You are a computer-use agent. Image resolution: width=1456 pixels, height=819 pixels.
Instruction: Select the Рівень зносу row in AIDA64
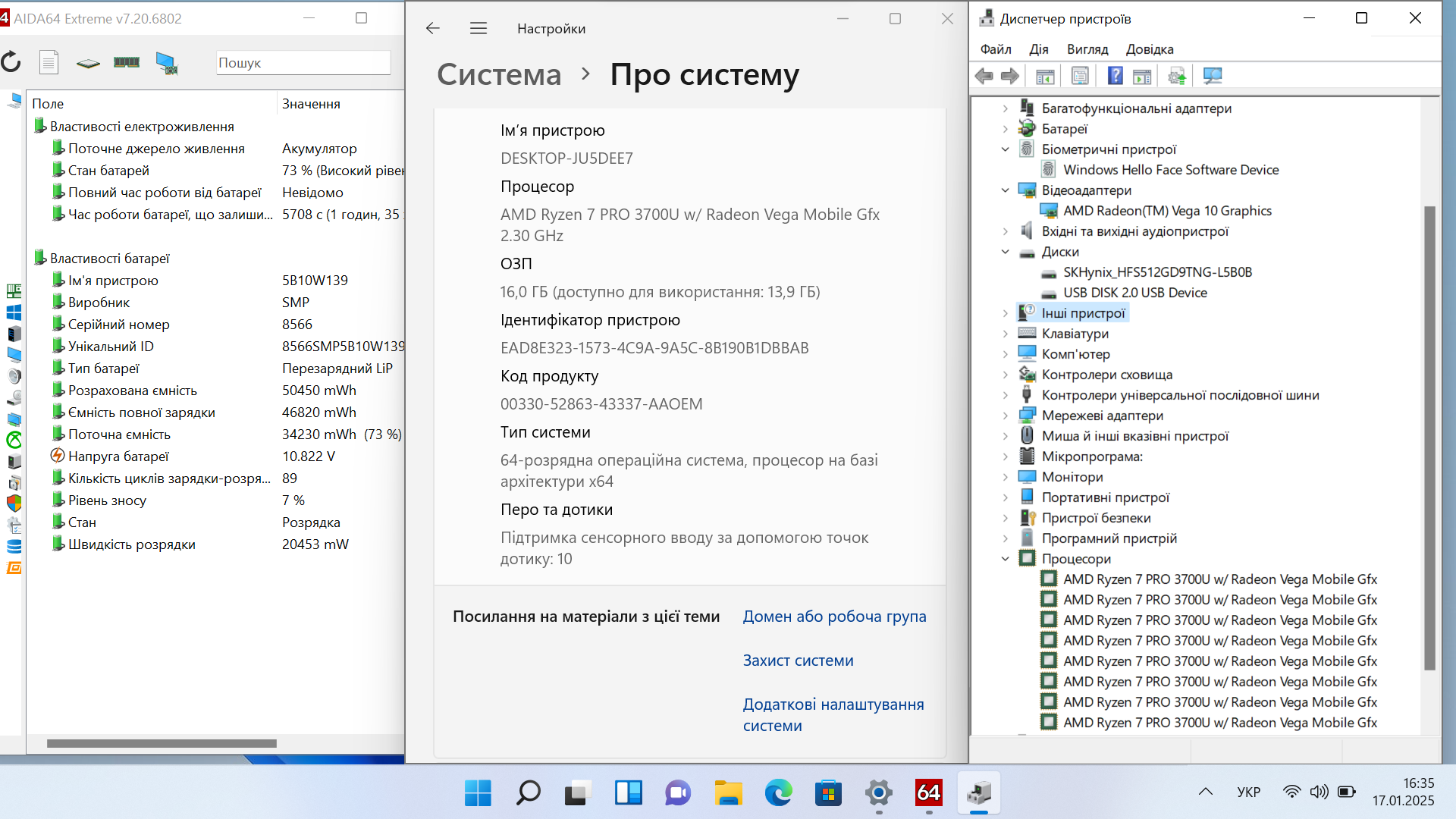[x=216, y=500]
